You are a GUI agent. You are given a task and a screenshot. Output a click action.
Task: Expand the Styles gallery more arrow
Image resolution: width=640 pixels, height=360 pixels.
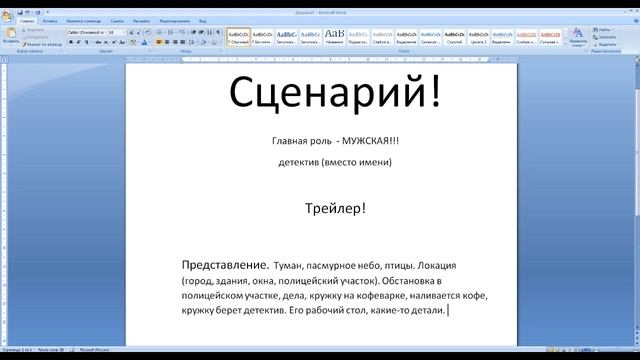(x=566, y=44)
